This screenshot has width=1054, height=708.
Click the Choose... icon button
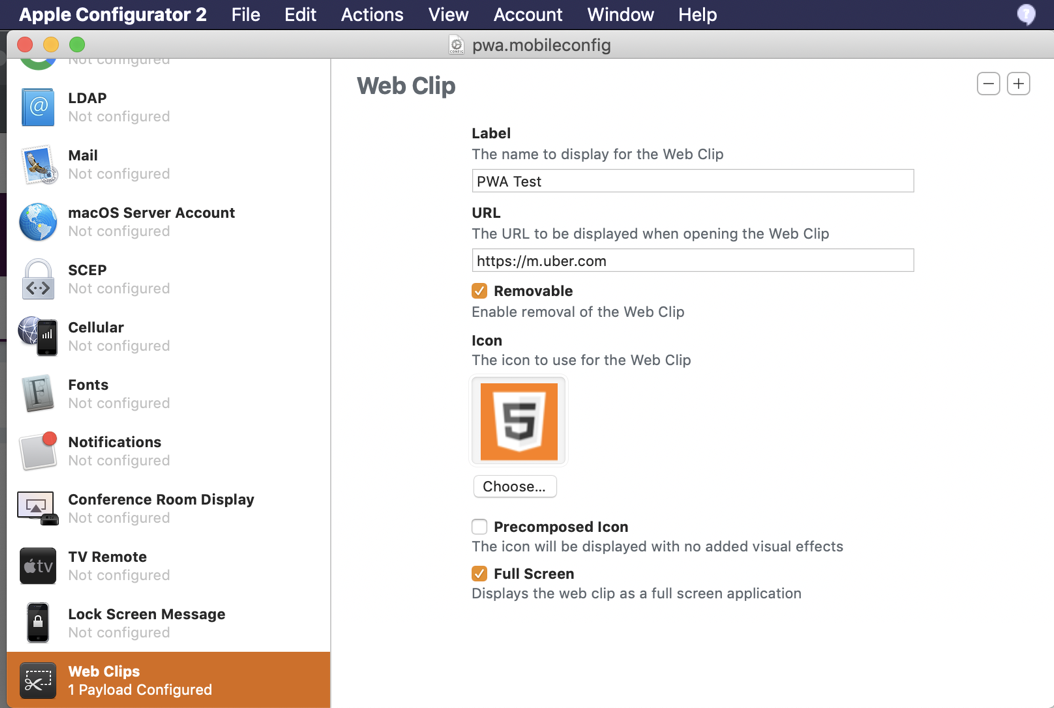[514, 487]
